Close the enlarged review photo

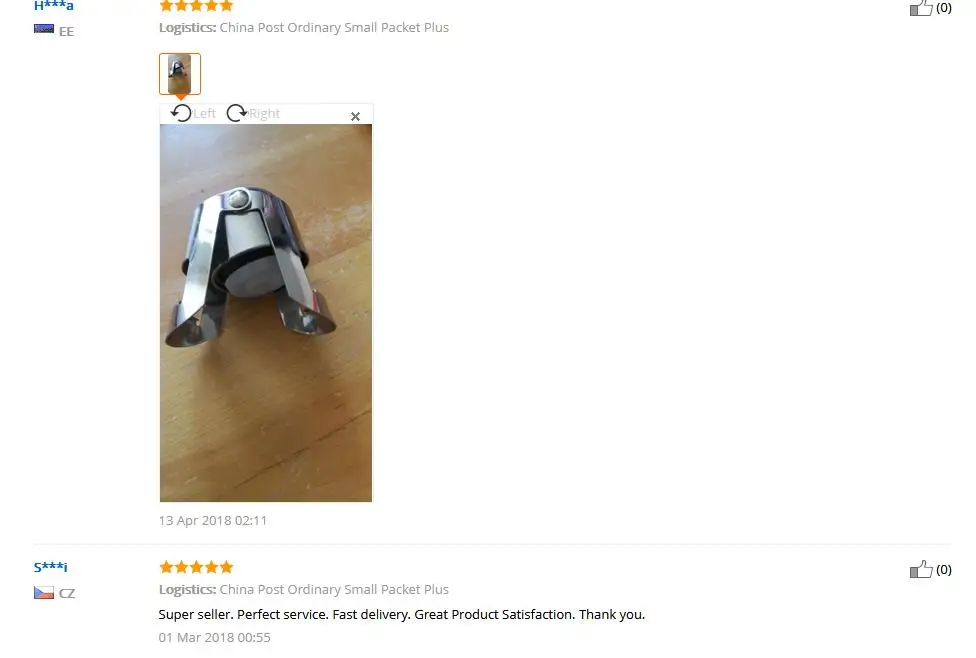tap(355, 116)
